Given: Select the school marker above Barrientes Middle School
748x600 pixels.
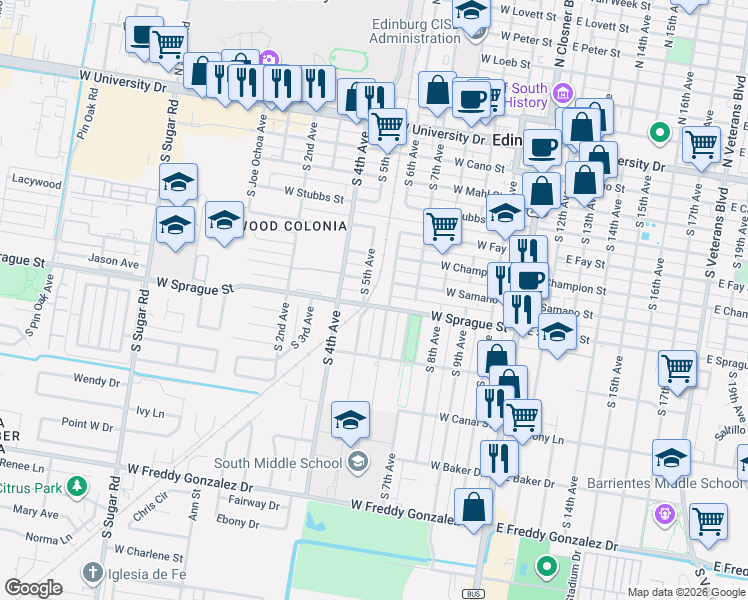Looking at the screenshot, I should click(671, 460).
